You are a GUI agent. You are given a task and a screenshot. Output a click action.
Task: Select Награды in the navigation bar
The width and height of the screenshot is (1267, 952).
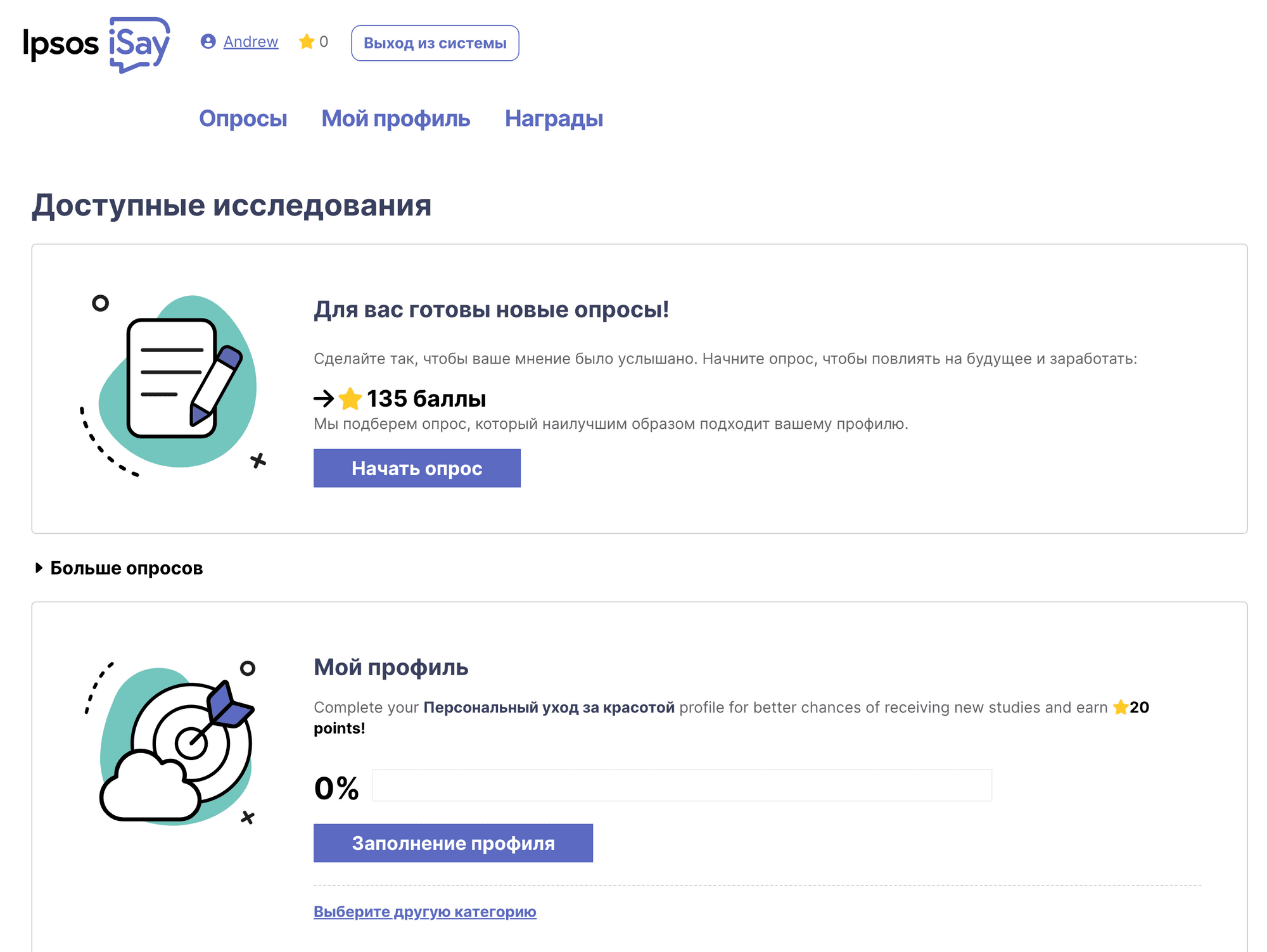tap(554, 118)
